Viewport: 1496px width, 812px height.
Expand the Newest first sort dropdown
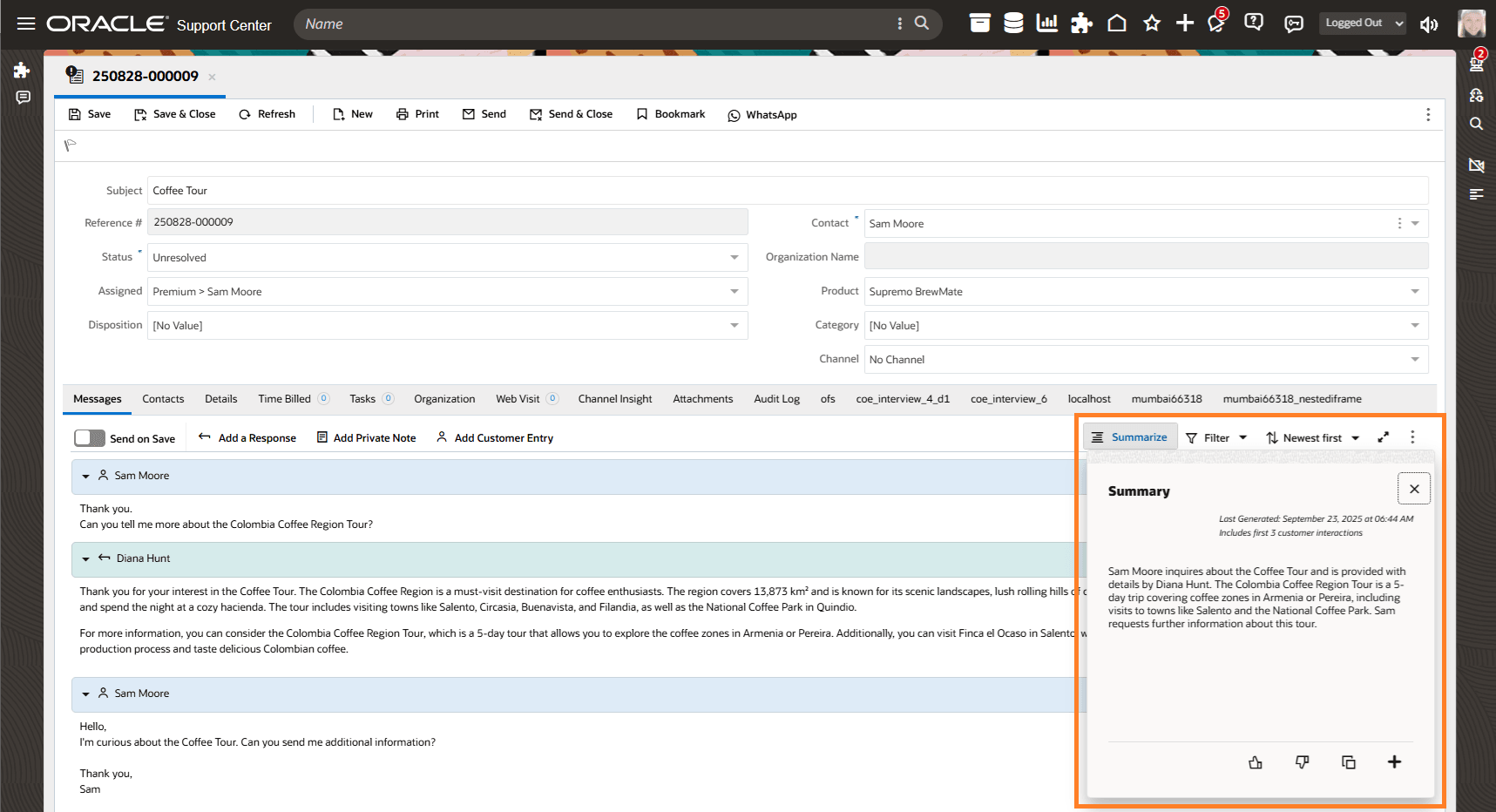(1311, 437)
